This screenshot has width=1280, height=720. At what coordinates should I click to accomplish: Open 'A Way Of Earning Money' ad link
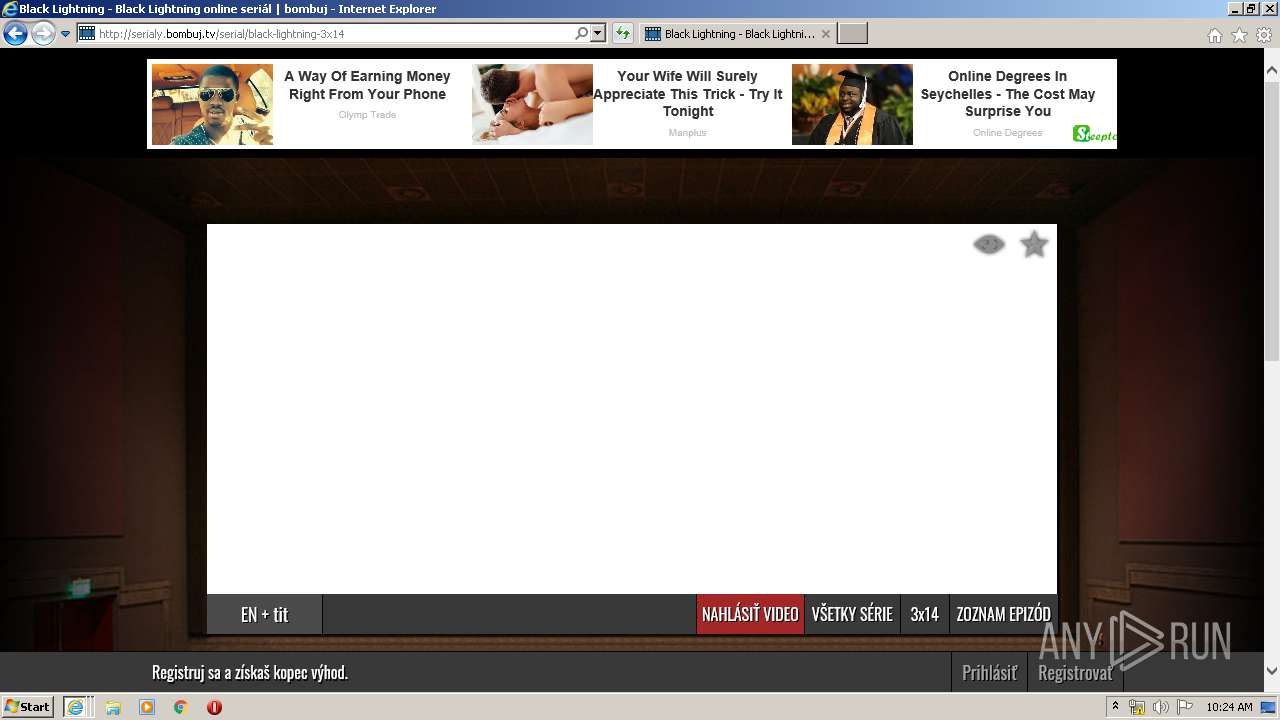pyautogui.click(x=367, y=85)
